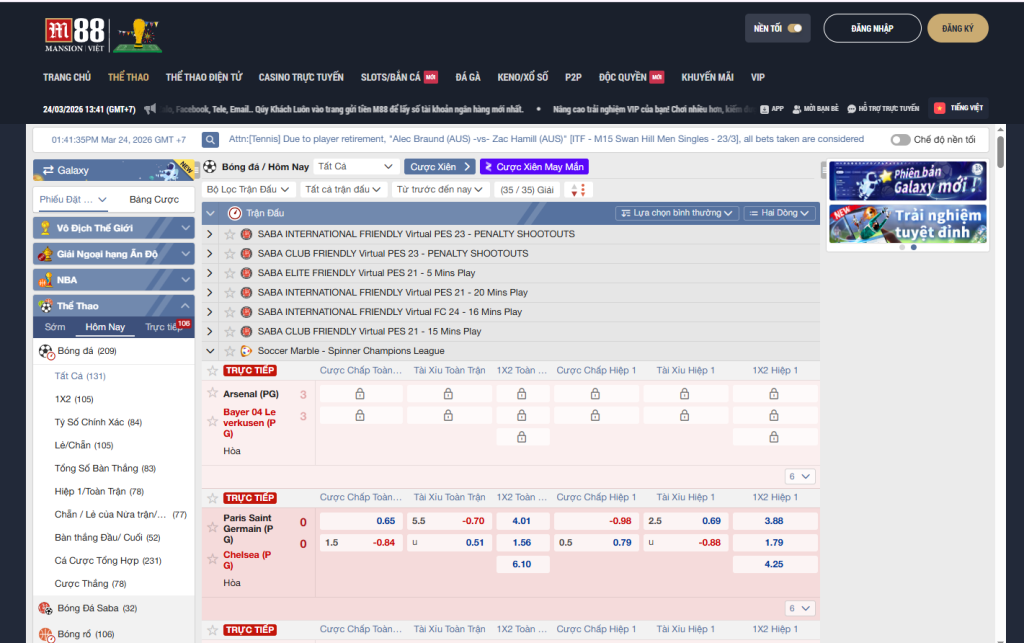1024x643 pixels.
Task: Star the Chelsea (PG) team row
Action: coord(212,559)
